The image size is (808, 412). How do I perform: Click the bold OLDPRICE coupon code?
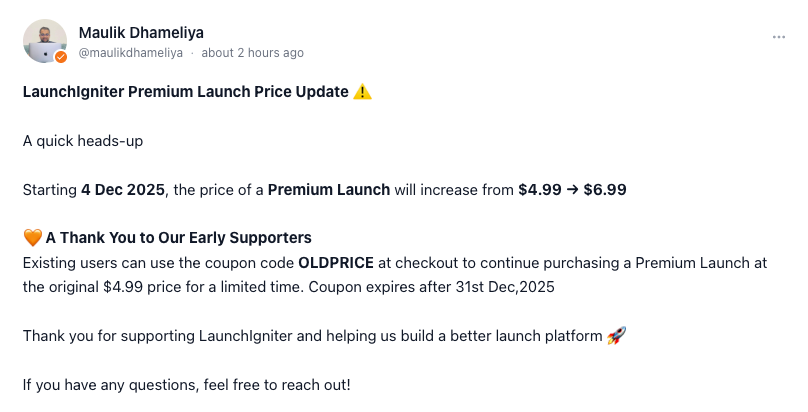[336, 263]
